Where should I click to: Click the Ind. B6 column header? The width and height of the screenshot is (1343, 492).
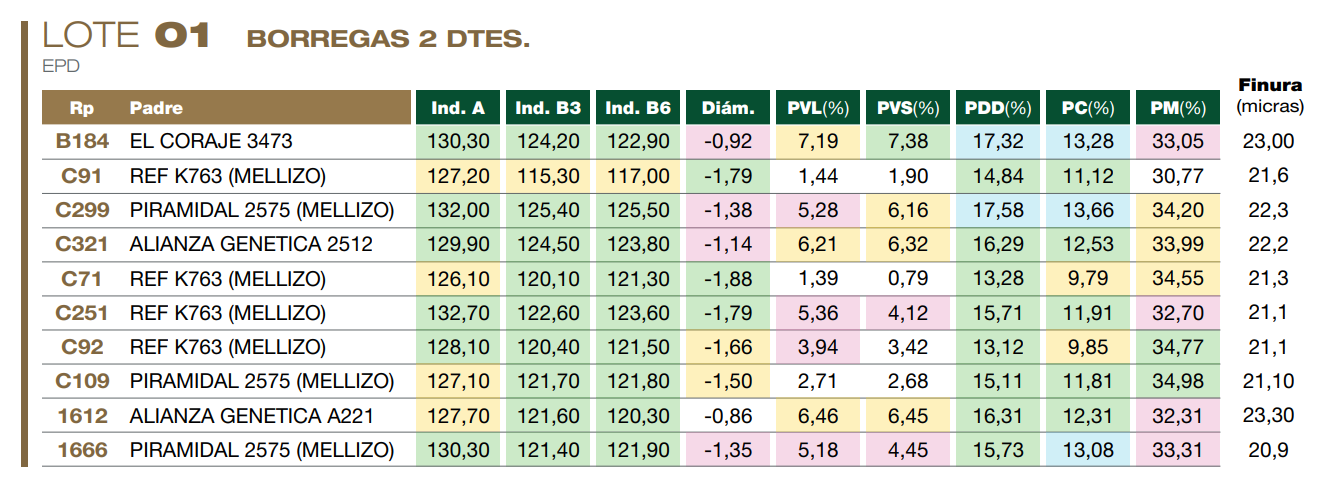(638, 108)
